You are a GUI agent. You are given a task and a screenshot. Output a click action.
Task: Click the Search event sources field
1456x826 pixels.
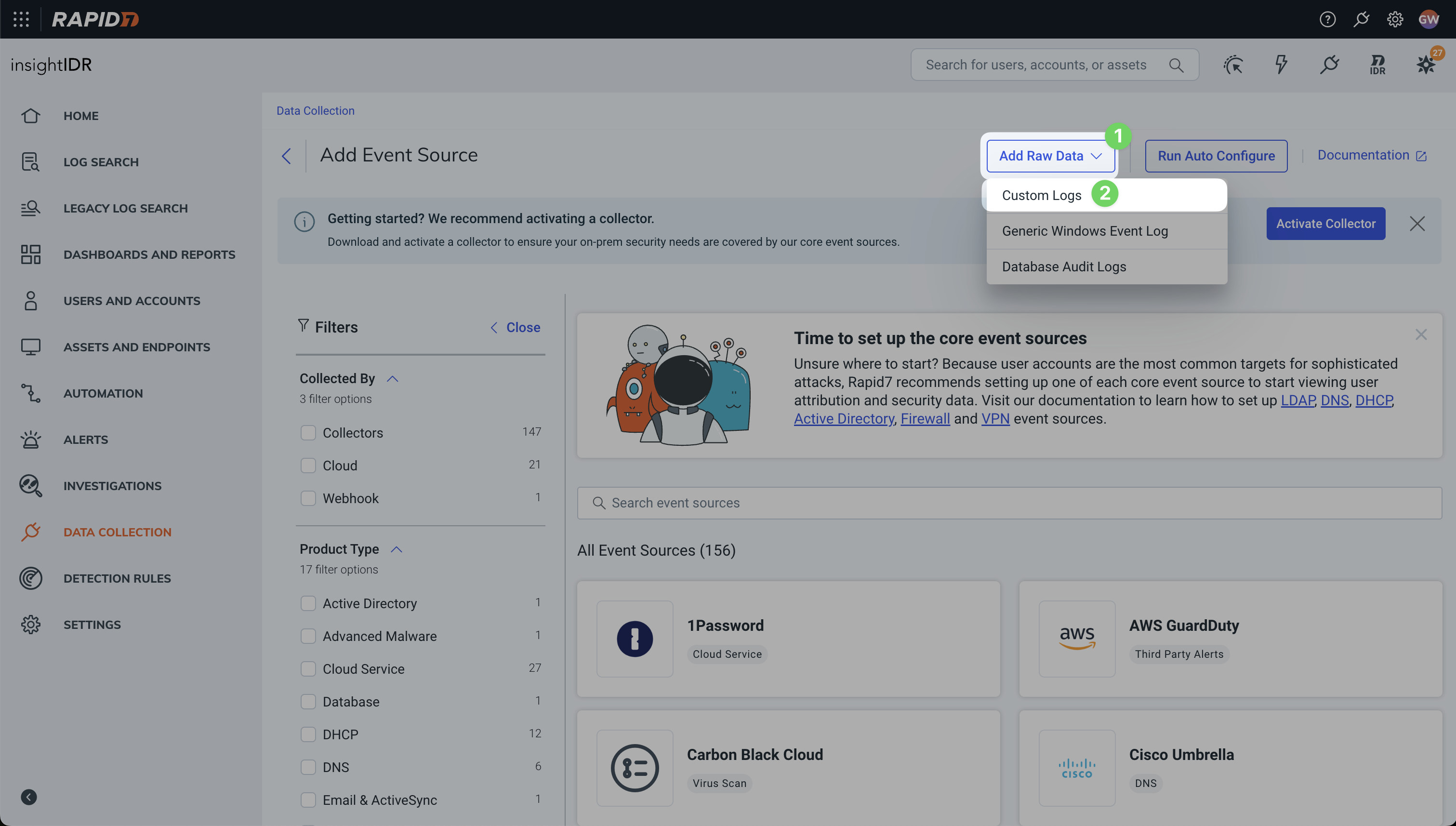point(1009,503)
